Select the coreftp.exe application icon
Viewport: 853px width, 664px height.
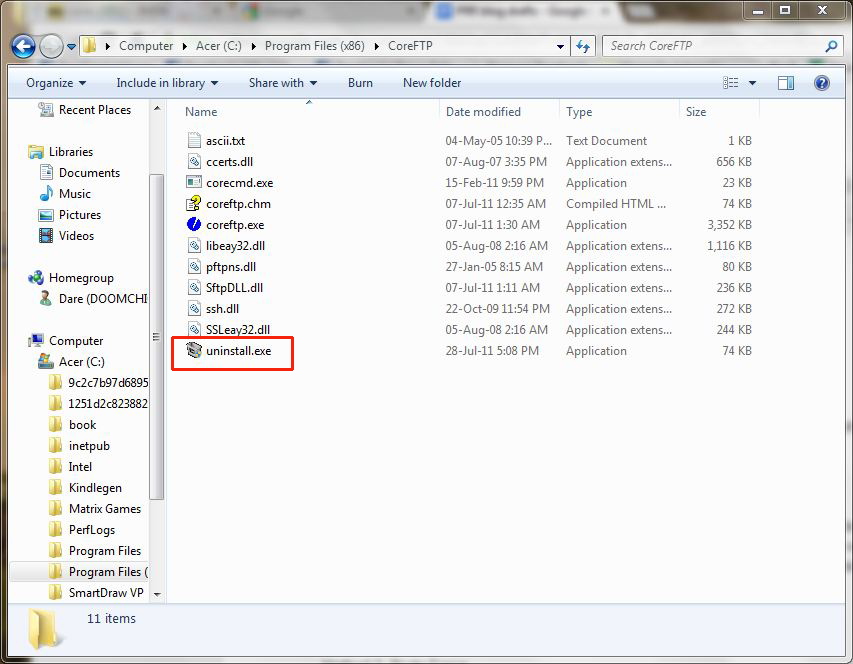tap(194, 224)
